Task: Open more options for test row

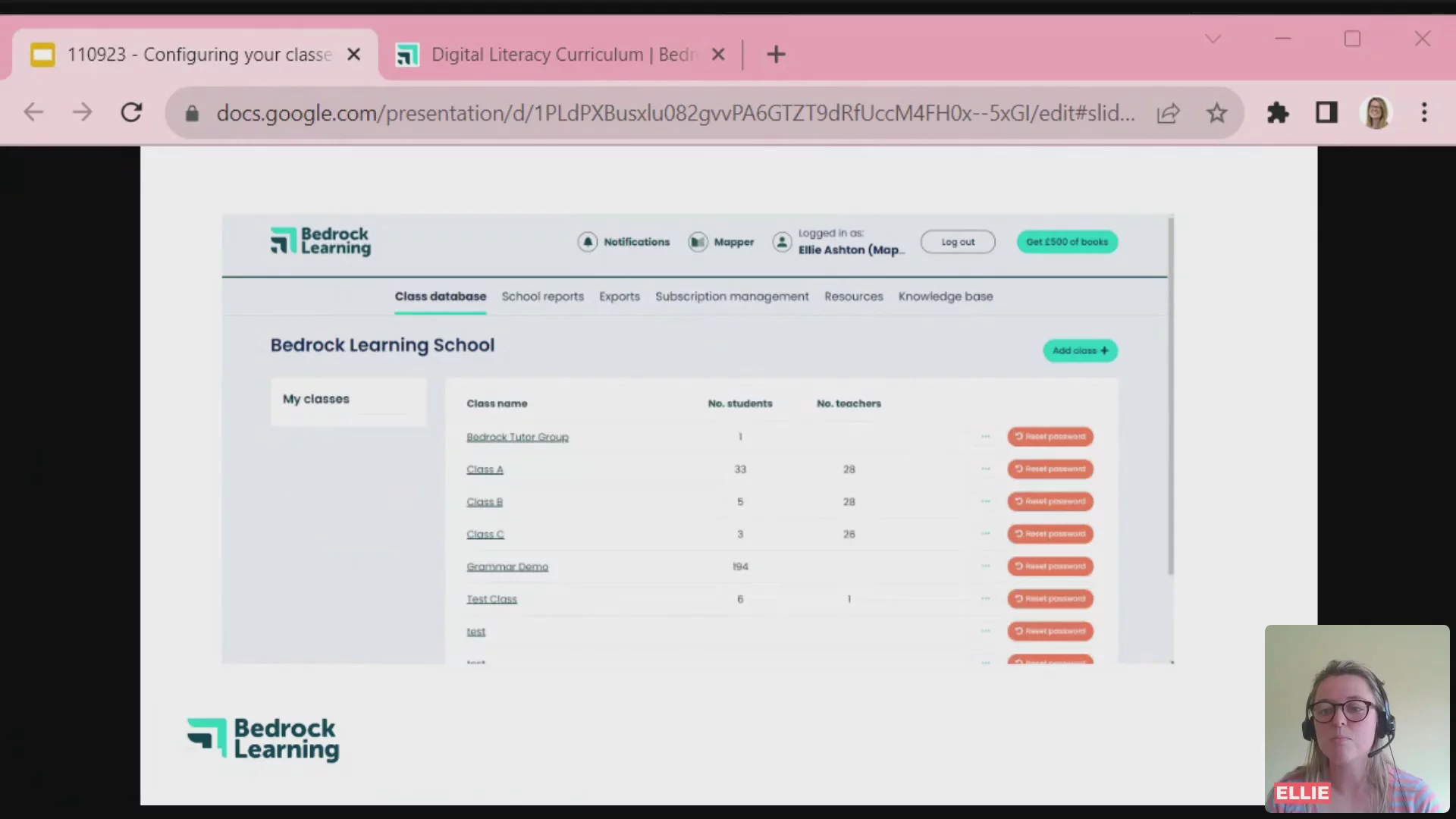Action: point(985,631)
